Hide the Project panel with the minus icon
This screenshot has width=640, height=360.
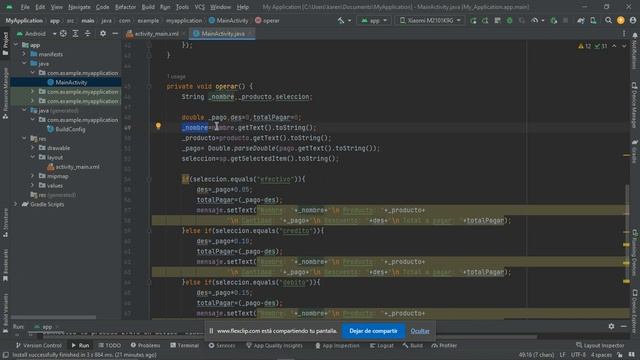tap(115, 34)
